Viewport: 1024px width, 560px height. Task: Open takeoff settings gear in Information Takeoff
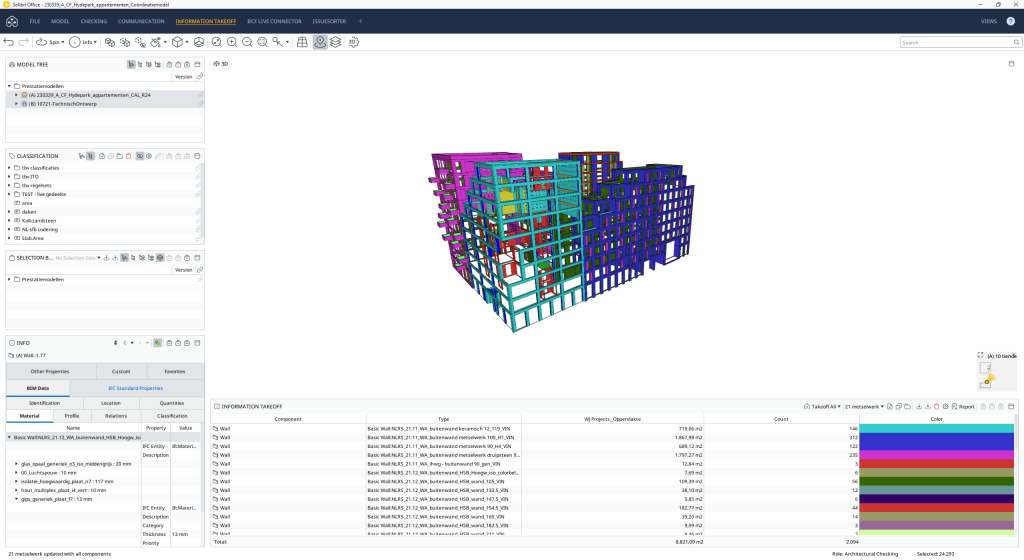coord(945,407)
